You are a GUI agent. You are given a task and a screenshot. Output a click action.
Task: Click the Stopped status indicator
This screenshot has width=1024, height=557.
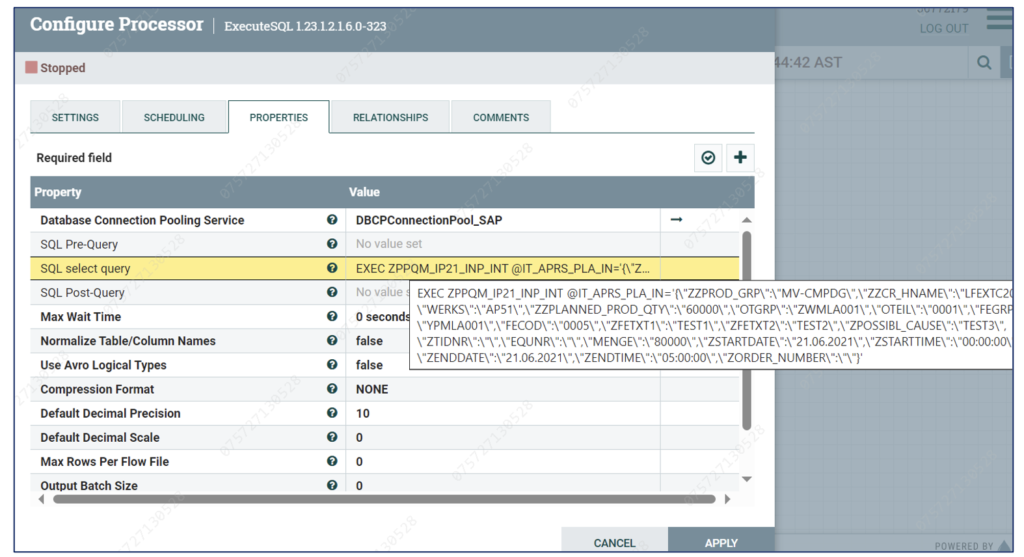[56, 68]
